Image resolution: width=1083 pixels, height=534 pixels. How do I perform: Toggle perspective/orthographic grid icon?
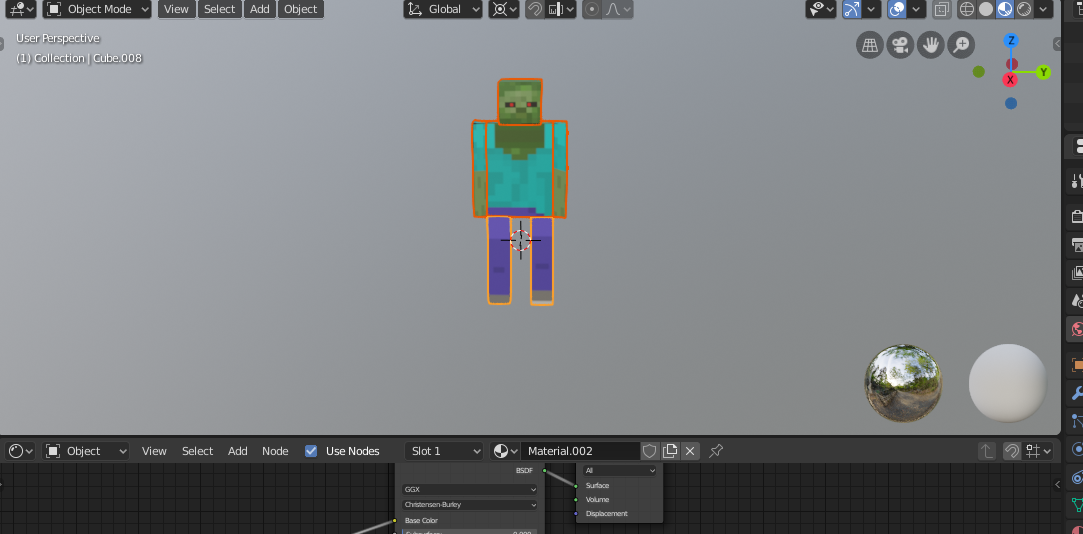pos(870,45)
